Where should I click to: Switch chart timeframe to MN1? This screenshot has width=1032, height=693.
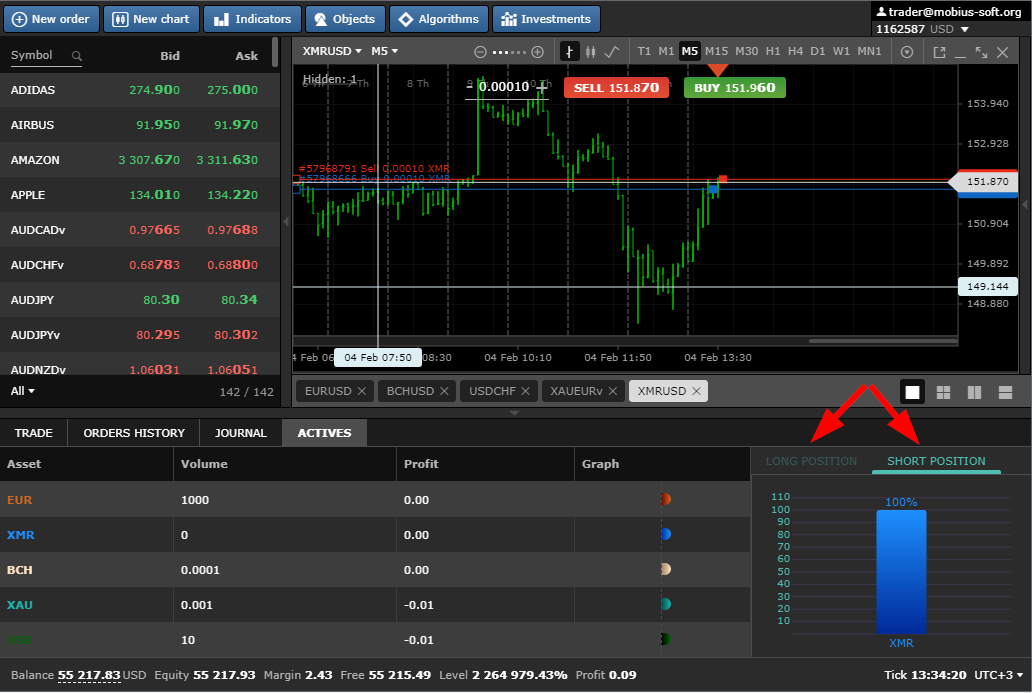[x=869, y=51]
